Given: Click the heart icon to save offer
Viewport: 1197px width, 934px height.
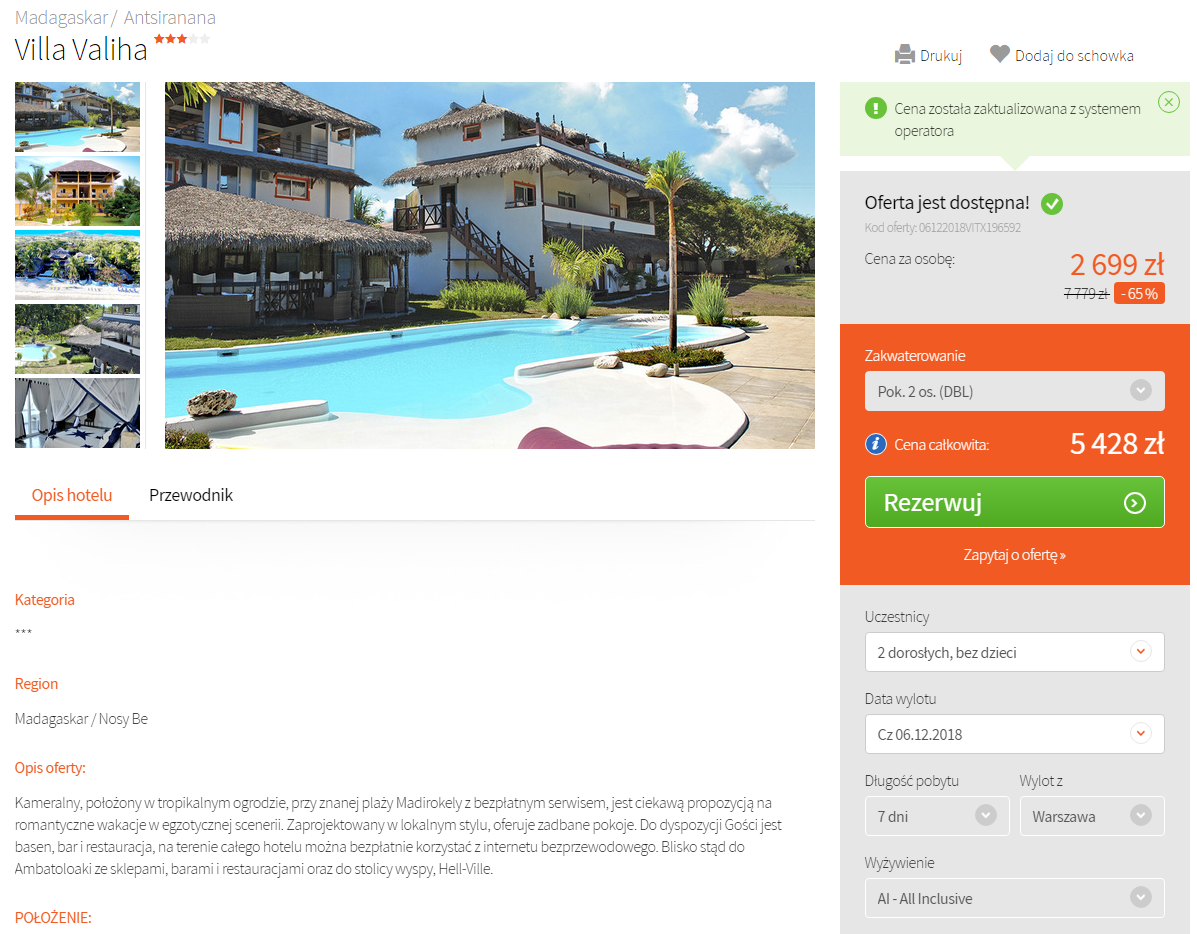Looking at the screenshot, I should (999, 54).
